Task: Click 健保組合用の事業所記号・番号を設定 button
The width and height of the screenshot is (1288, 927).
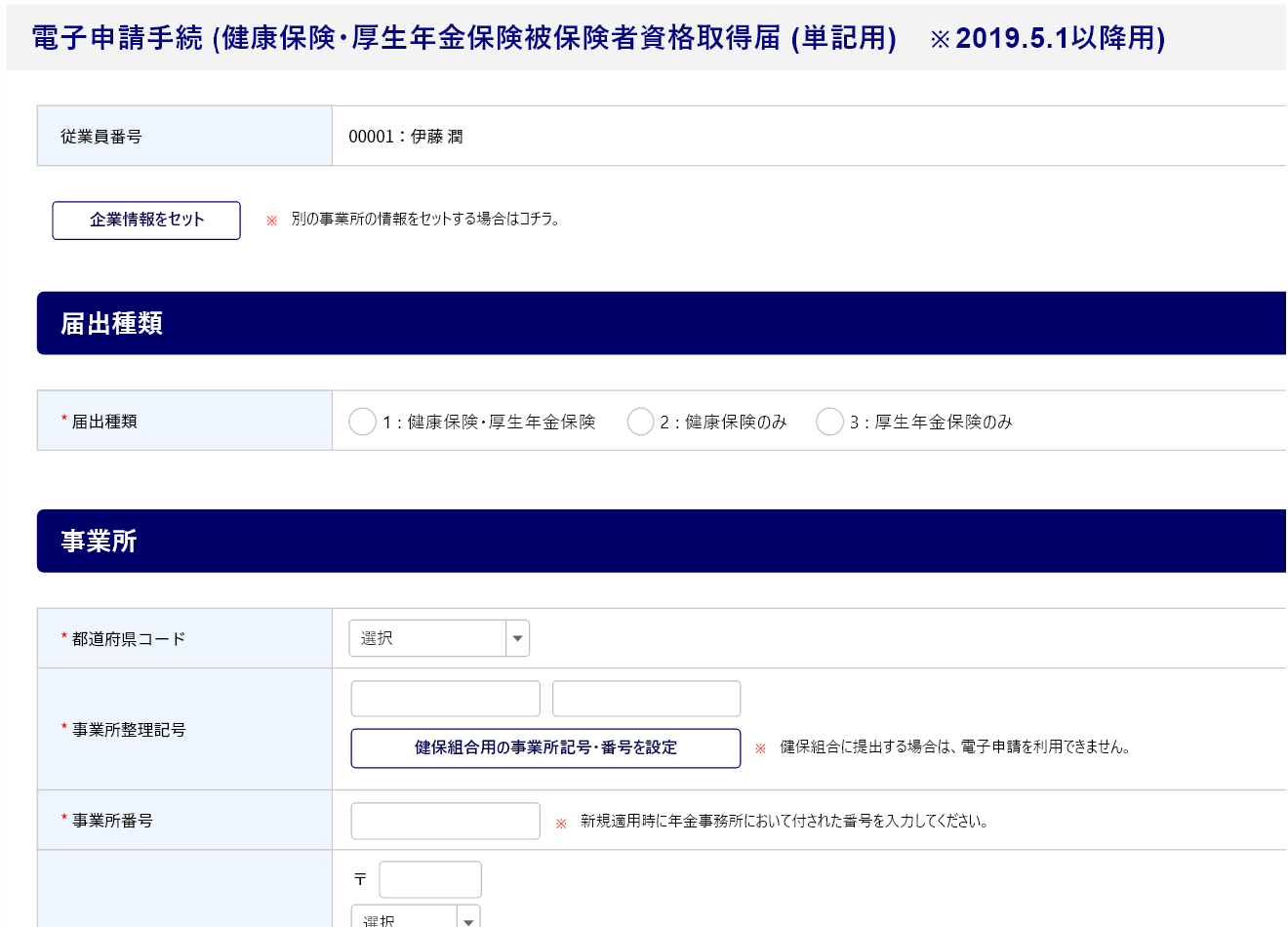Action: pos(545,748)
